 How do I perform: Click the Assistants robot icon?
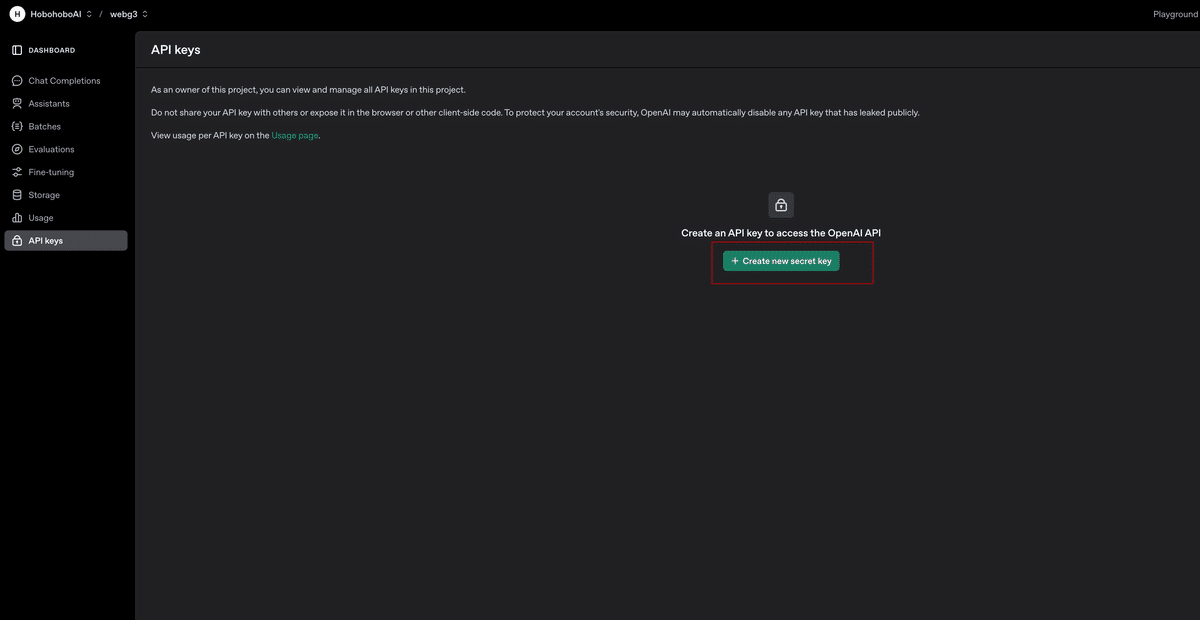point(17,104)
